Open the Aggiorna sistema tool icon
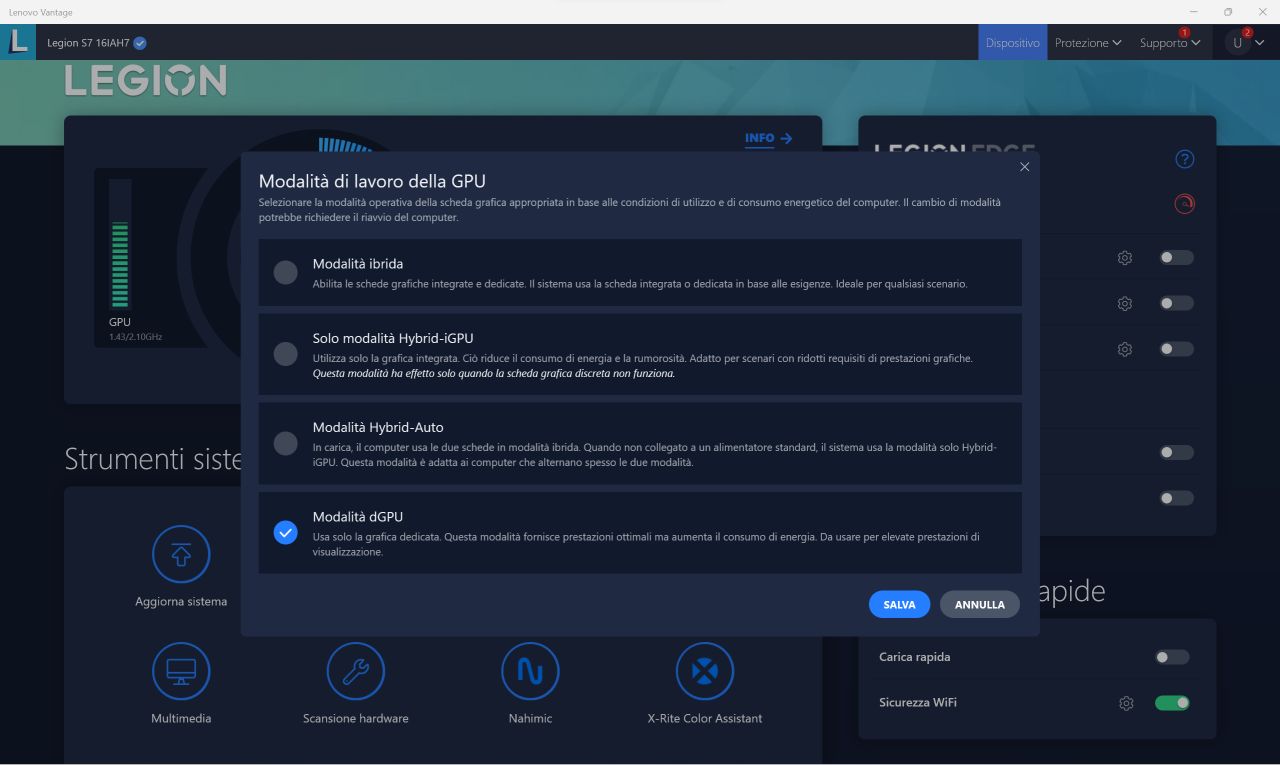1280x765 pixels. pyautogui.click(x=181, y=554)
